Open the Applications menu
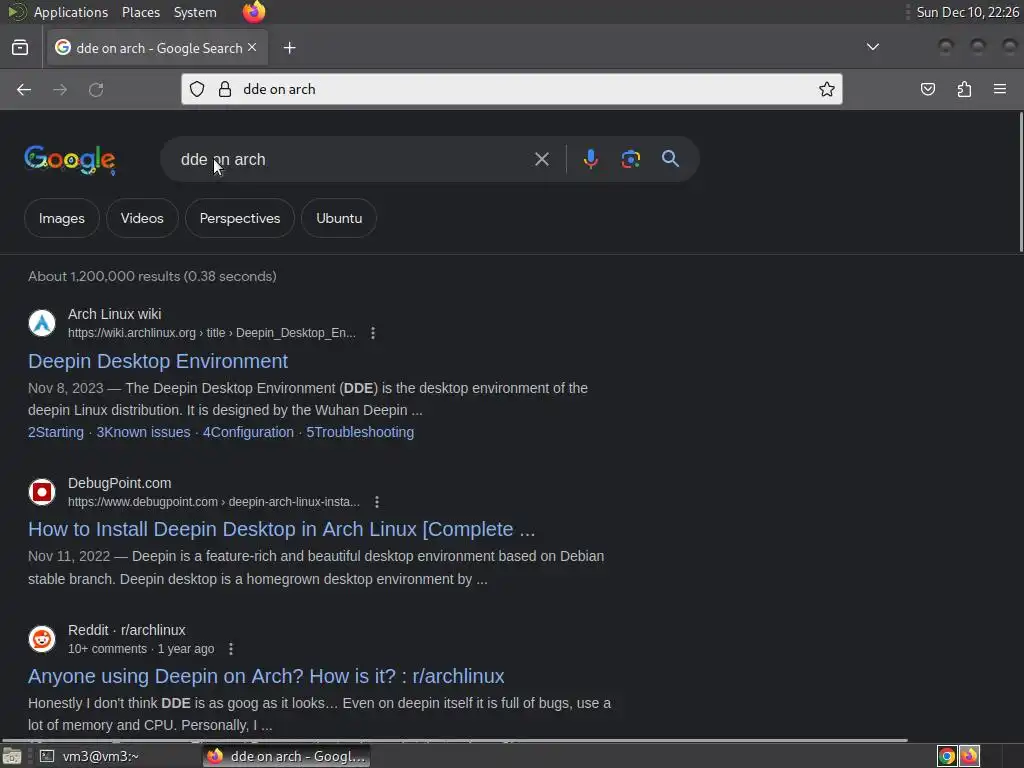This screenshot has height=768, width=1024. click(x=71, y=12)
